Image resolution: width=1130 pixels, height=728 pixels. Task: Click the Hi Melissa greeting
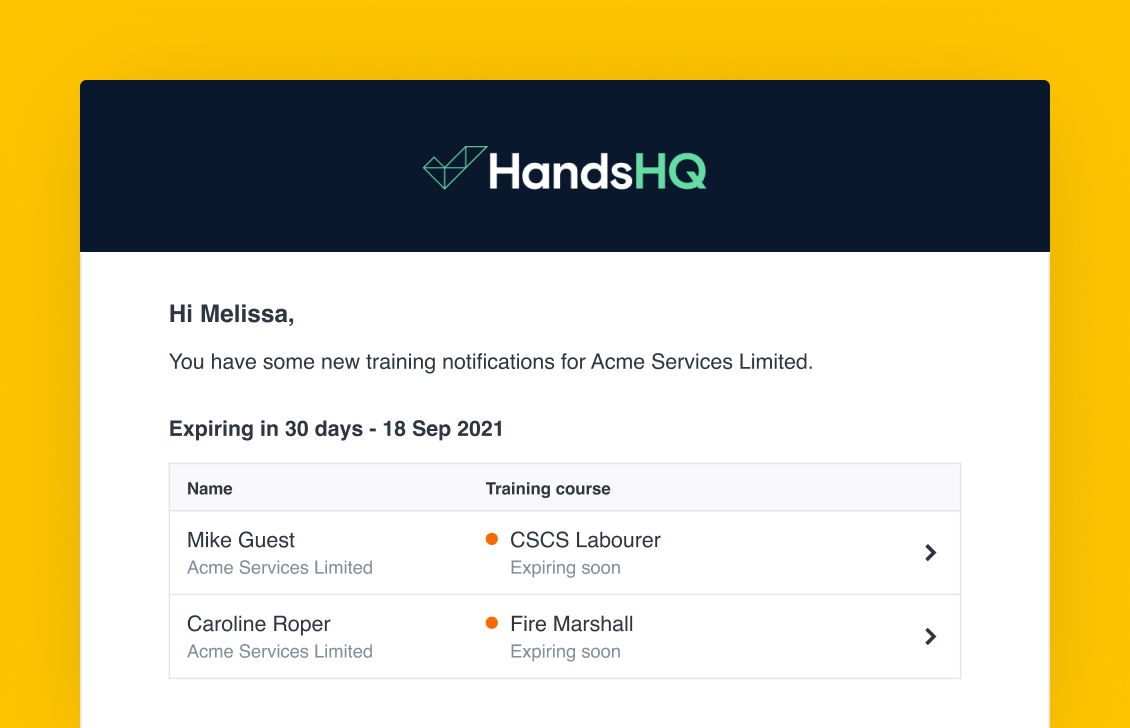232,314
